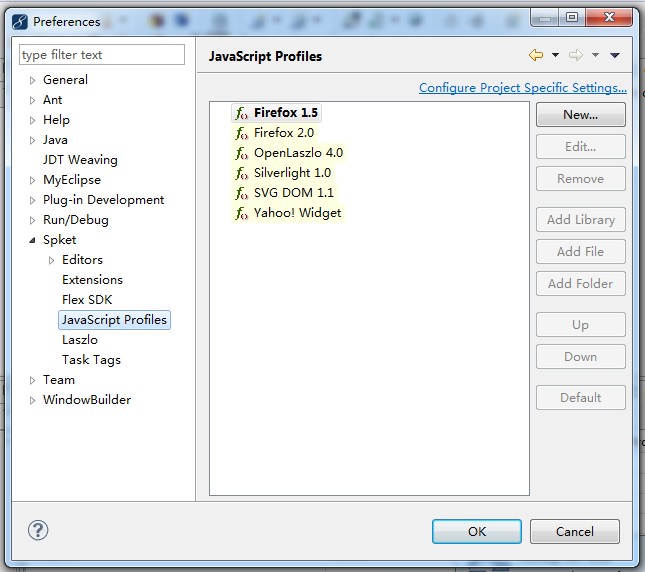Screen dimensions: 645x572
Task: Expand the Team tree node
Action: (32, 380)
